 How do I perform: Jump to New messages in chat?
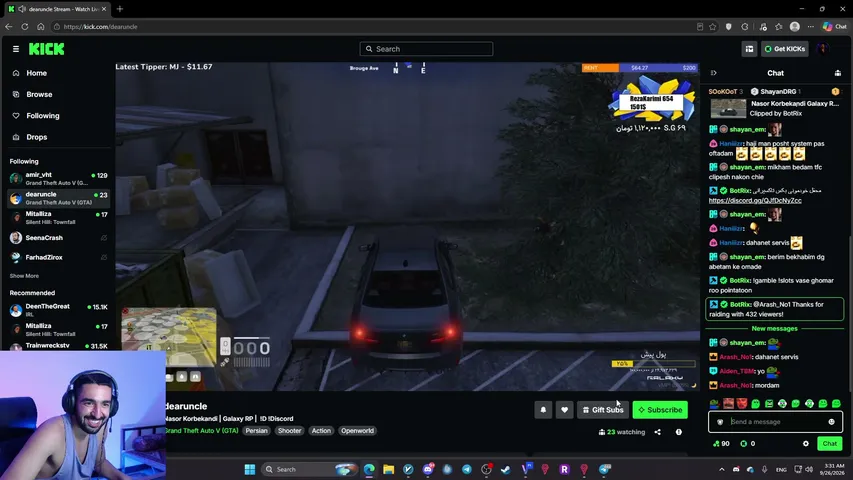coord(774,329)
